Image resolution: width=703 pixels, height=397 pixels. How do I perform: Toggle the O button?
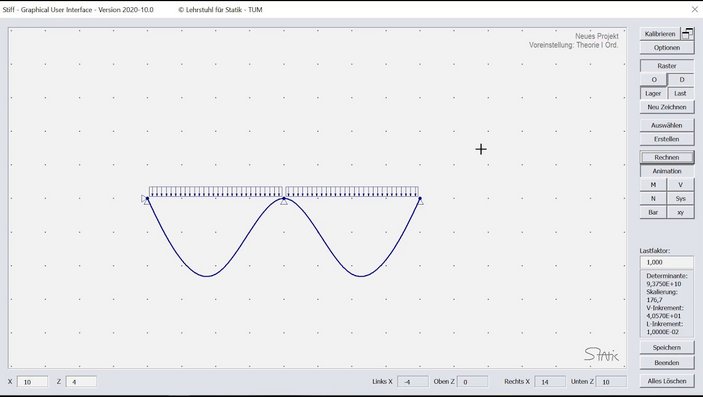click(654, 80)
